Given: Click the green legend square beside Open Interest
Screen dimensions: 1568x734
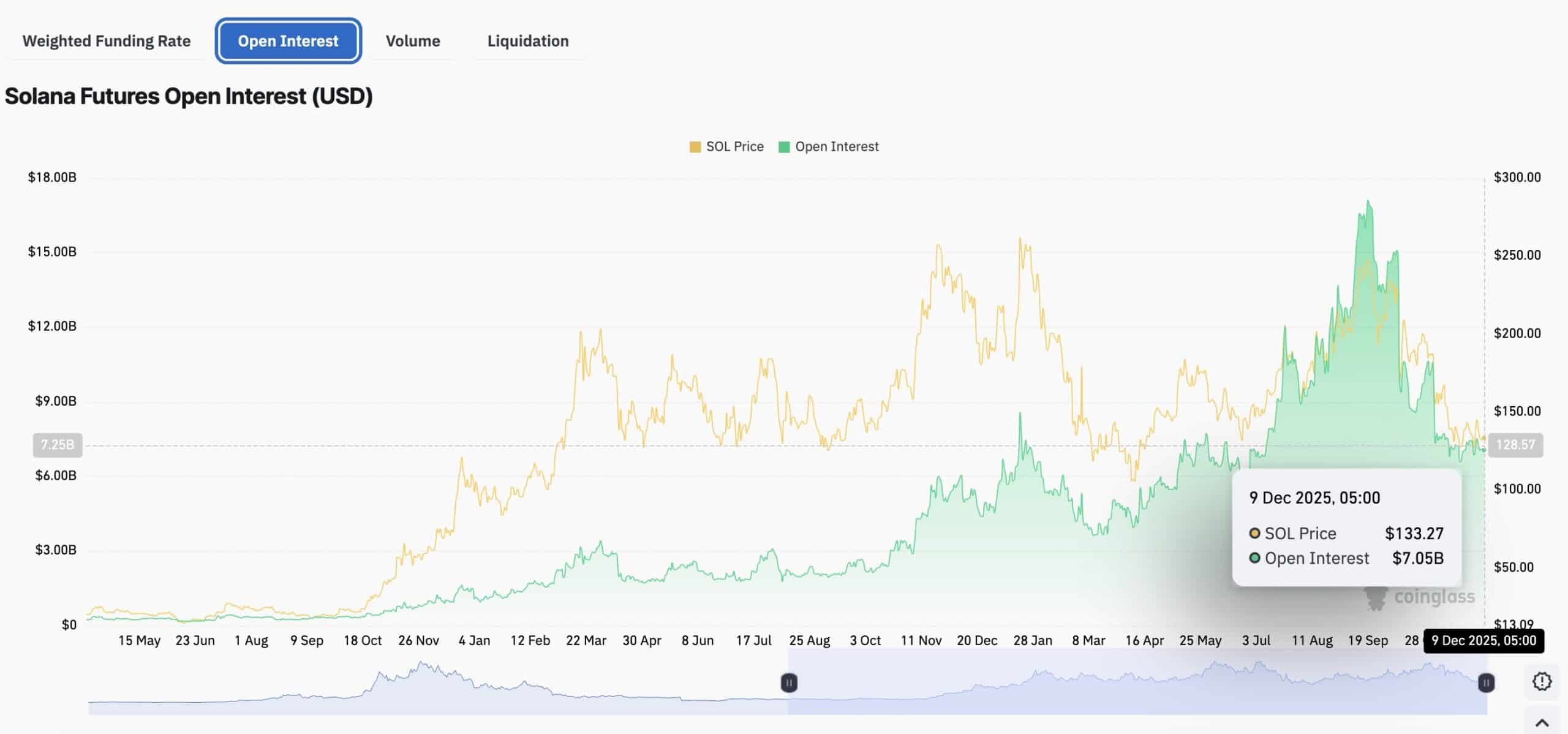Looking at the screenshot, I should pos(785,146).
